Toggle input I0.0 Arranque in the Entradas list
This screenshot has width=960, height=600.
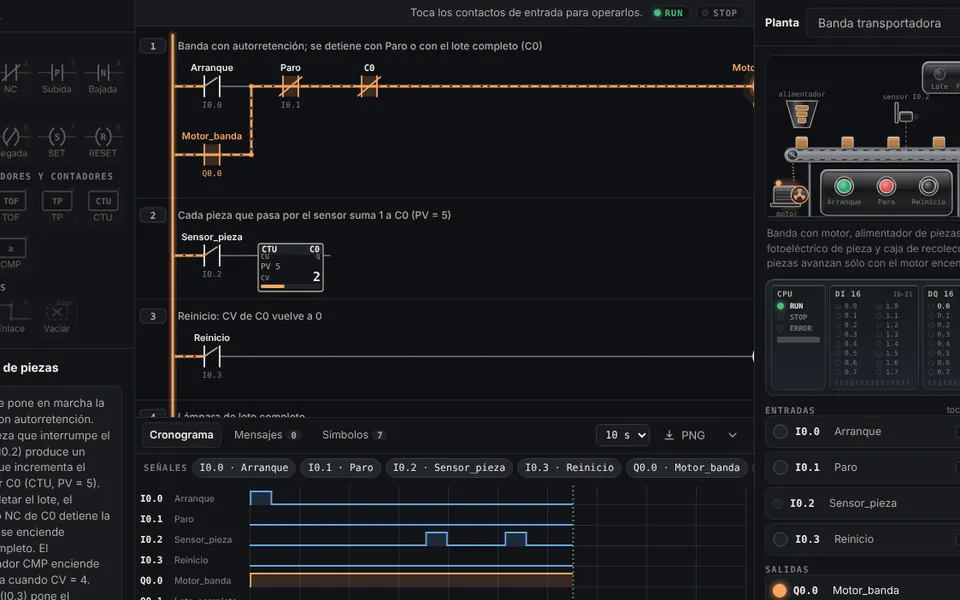862,432
